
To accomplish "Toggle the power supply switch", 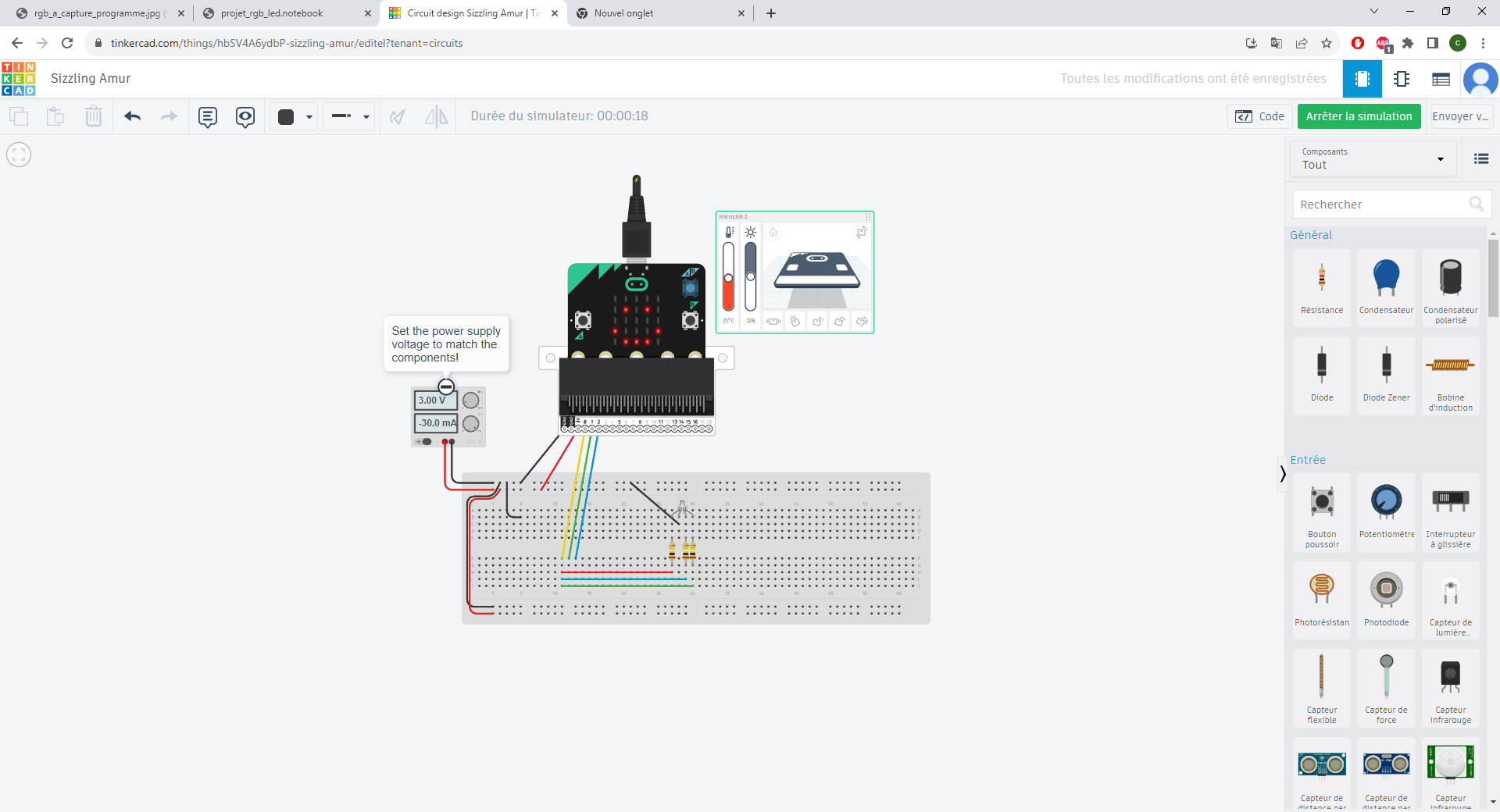I will click(x=424, y=441).
